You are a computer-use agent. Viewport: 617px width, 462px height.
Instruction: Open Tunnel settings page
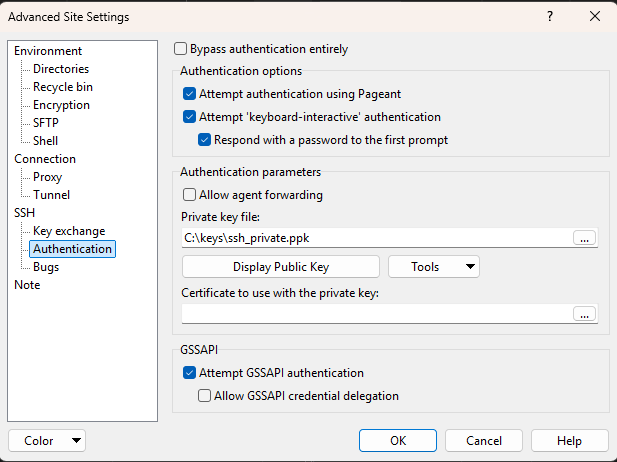[x=52, y=195]
